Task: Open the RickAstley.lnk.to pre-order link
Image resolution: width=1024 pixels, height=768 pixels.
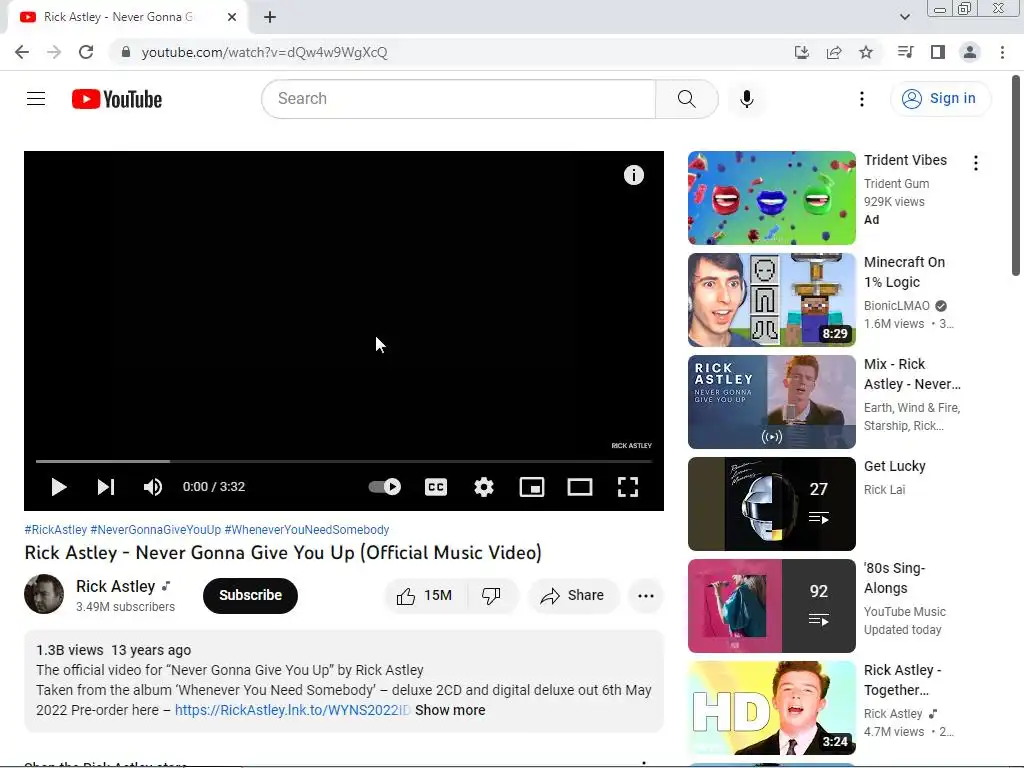Action: coord(293,710)
